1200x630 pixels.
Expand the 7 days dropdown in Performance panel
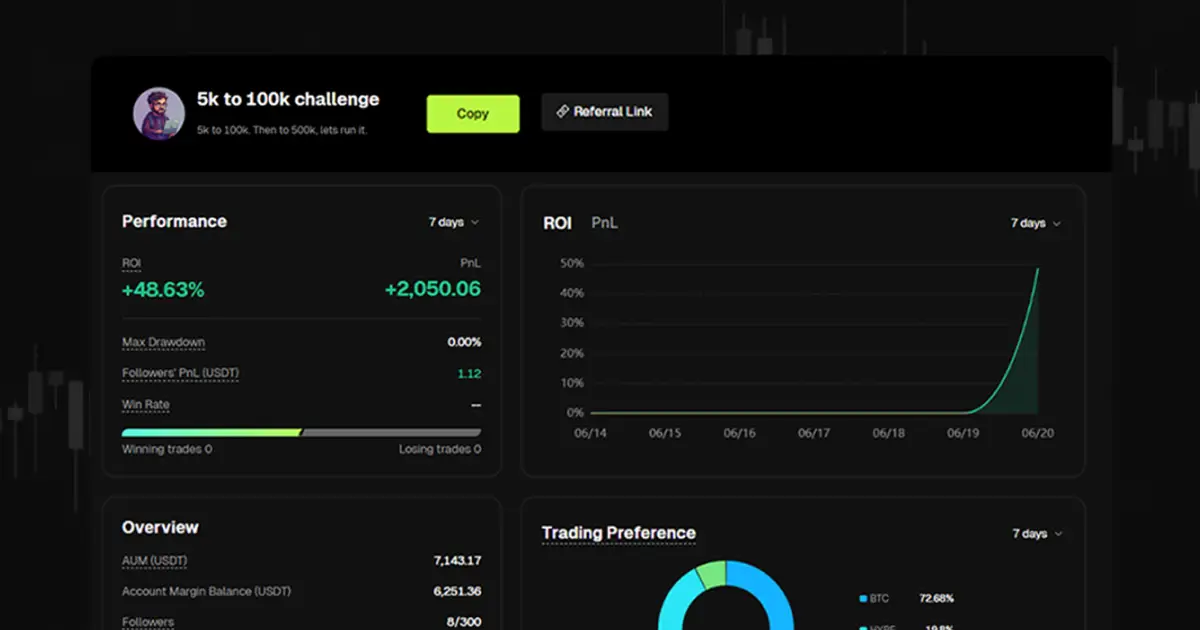click(453, 222)
